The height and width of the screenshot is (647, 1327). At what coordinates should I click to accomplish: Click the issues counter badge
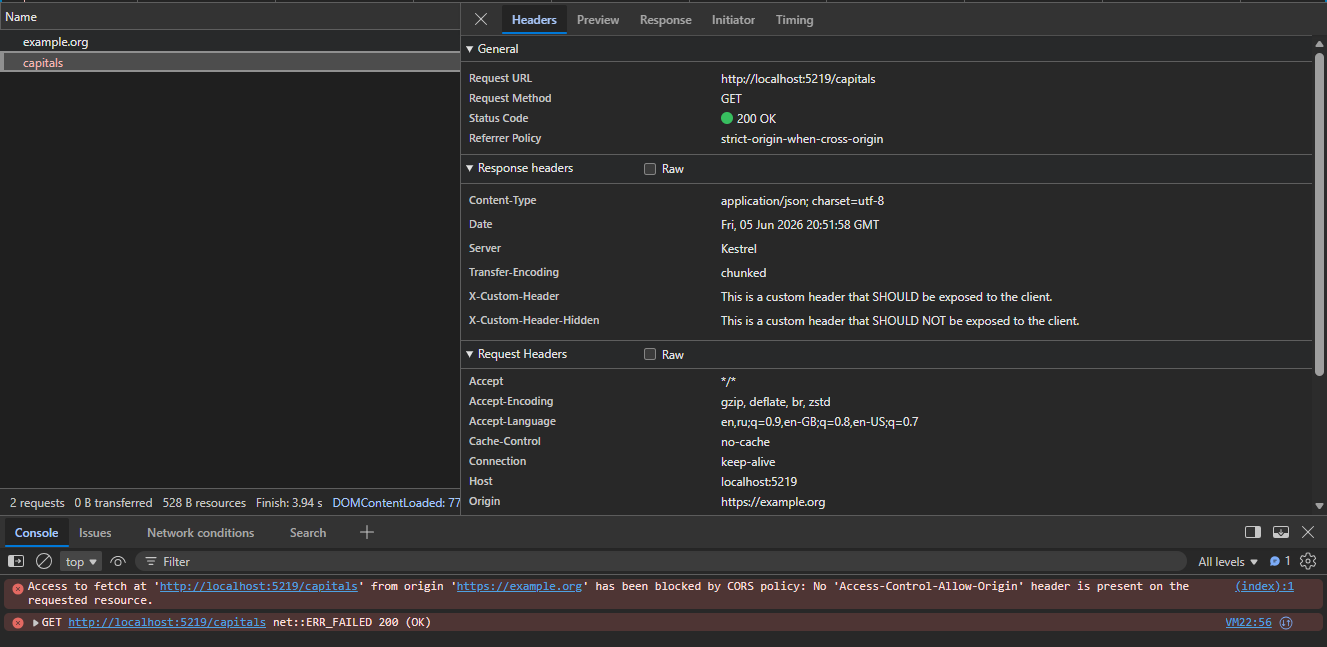point(1280,561)
